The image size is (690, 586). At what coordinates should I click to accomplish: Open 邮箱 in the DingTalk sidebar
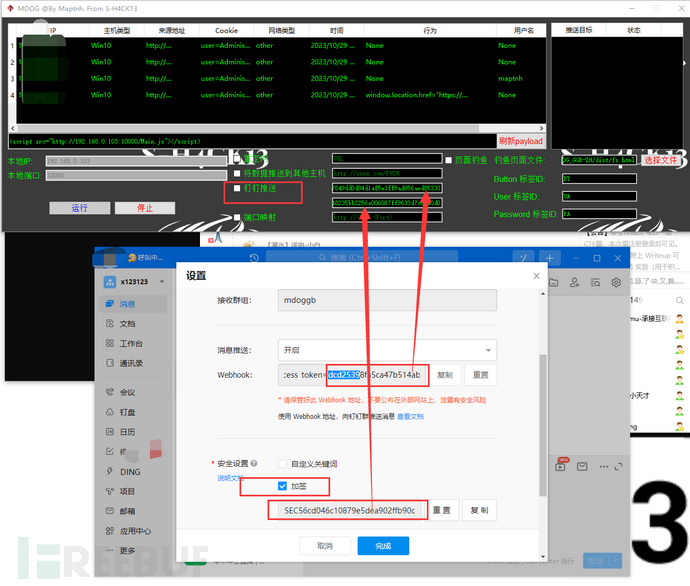(127, 511)
